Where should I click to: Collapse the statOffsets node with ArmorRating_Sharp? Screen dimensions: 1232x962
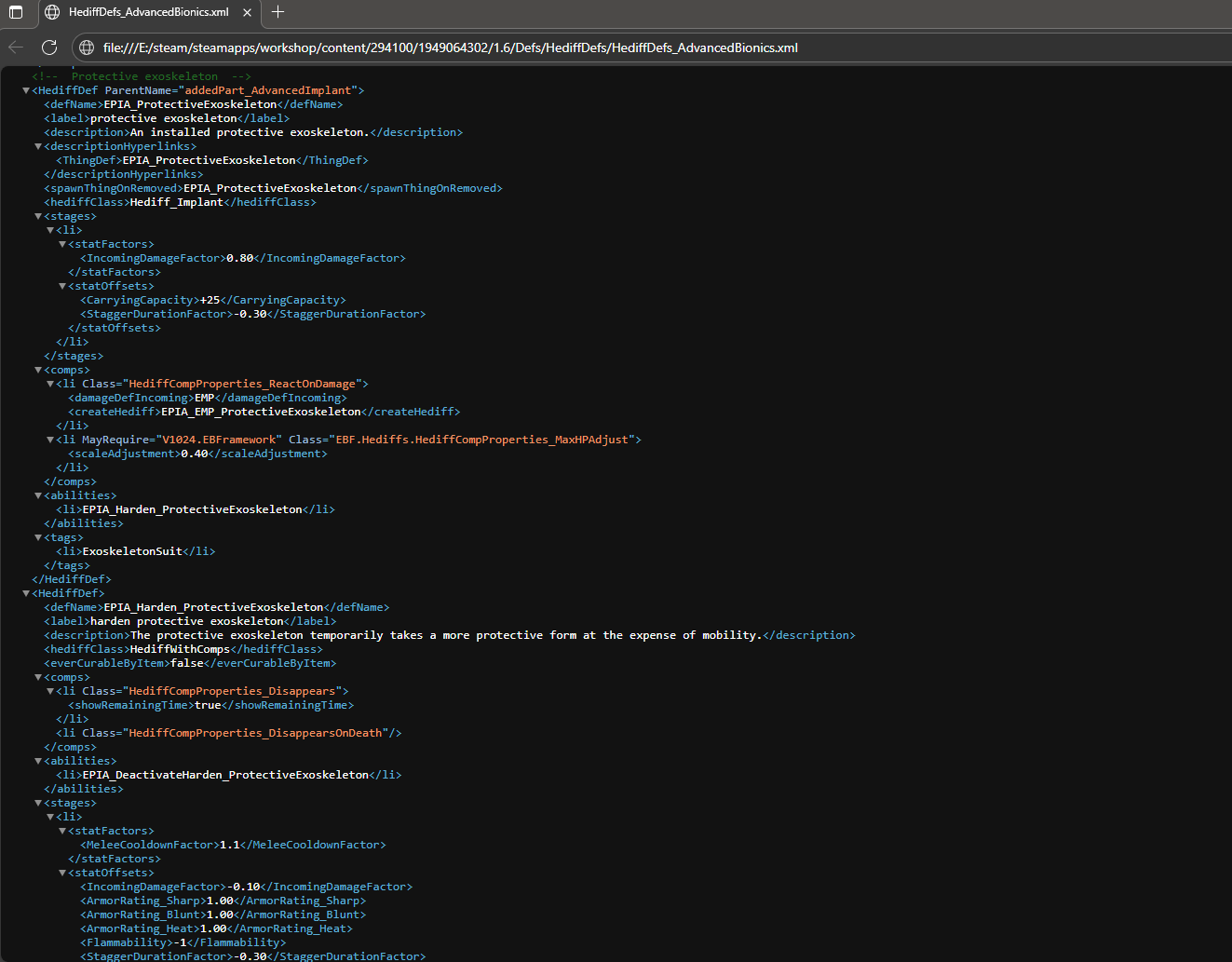[x=62, y=873]
